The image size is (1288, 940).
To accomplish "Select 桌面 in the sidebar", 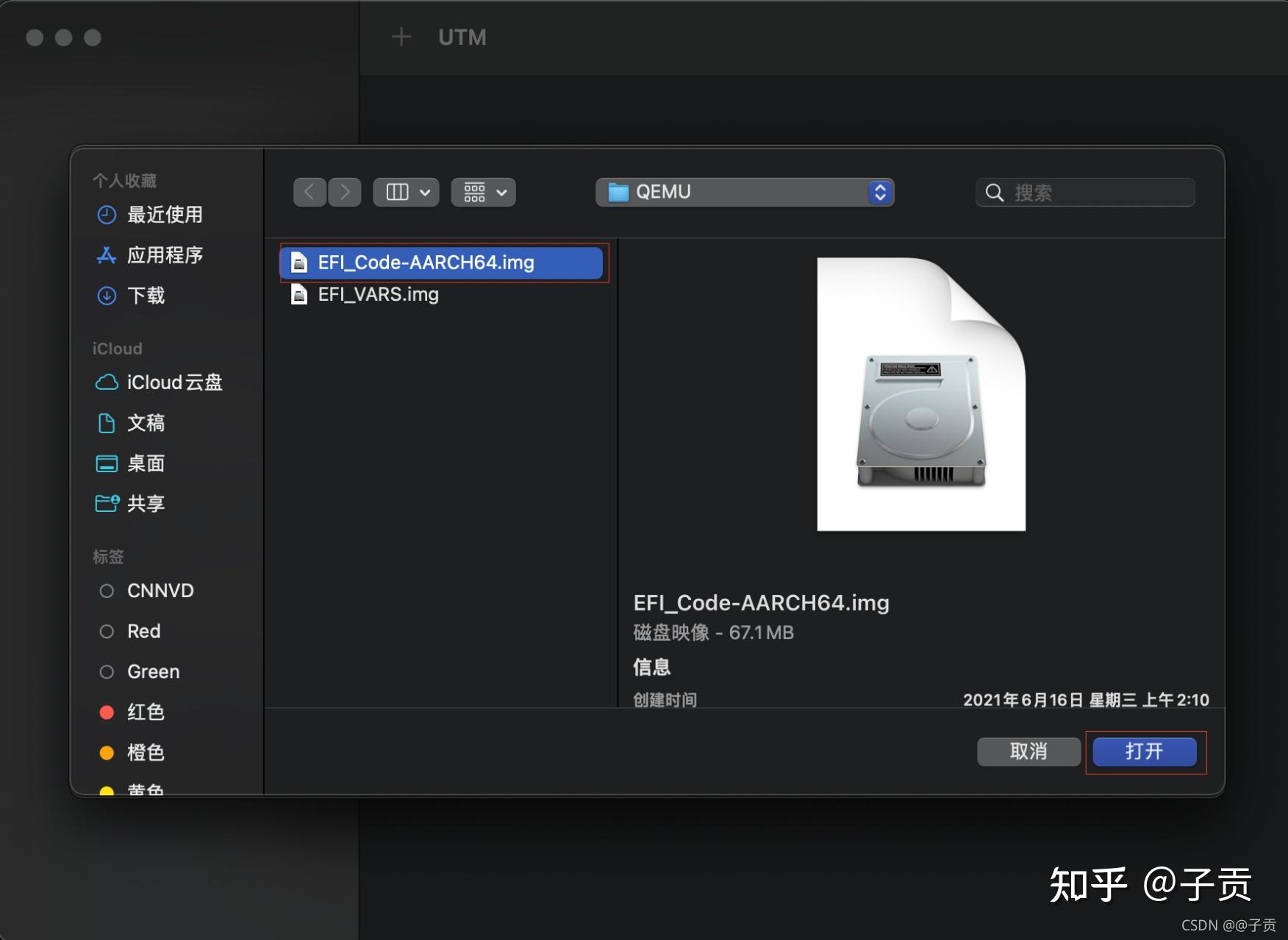I will (x=146, y=463).
